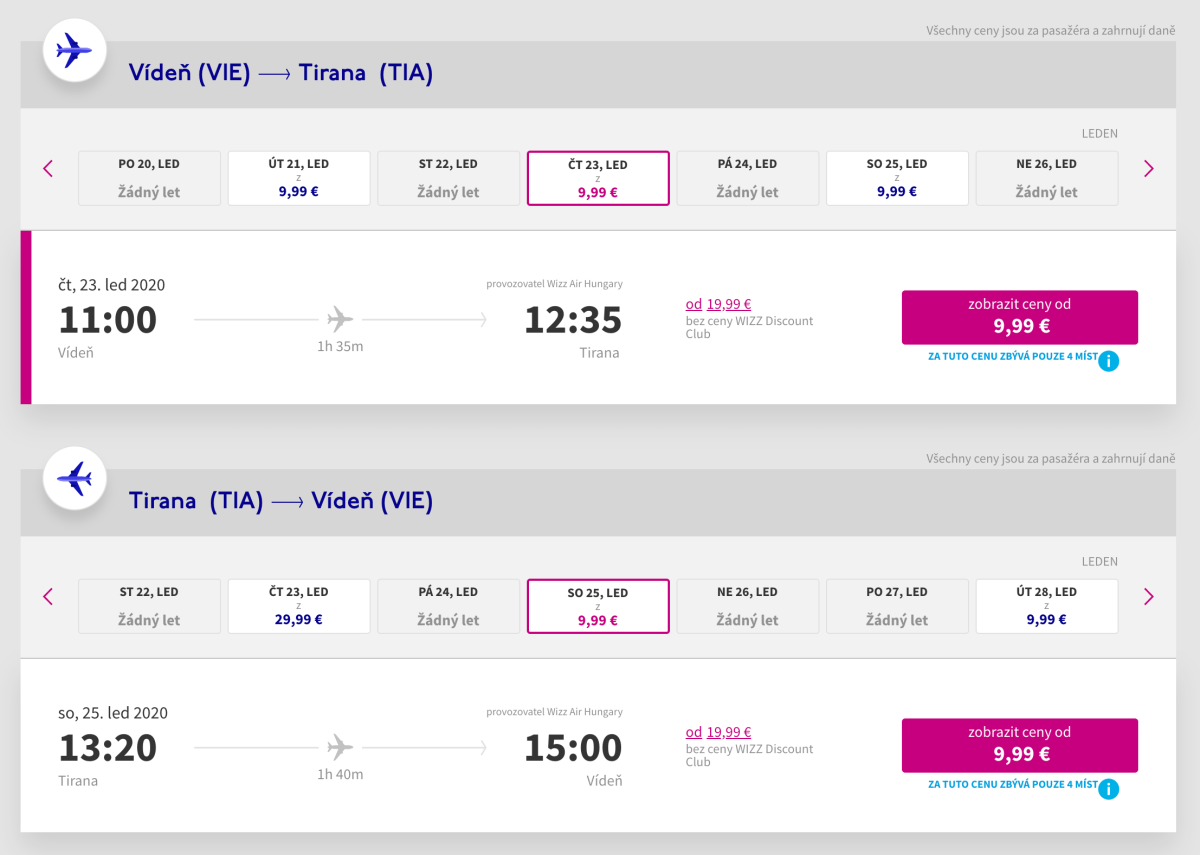The height and width of the screenshot is (855, 1200).
Task: Open return "od 19,99 €" price link
Action: 718,733
